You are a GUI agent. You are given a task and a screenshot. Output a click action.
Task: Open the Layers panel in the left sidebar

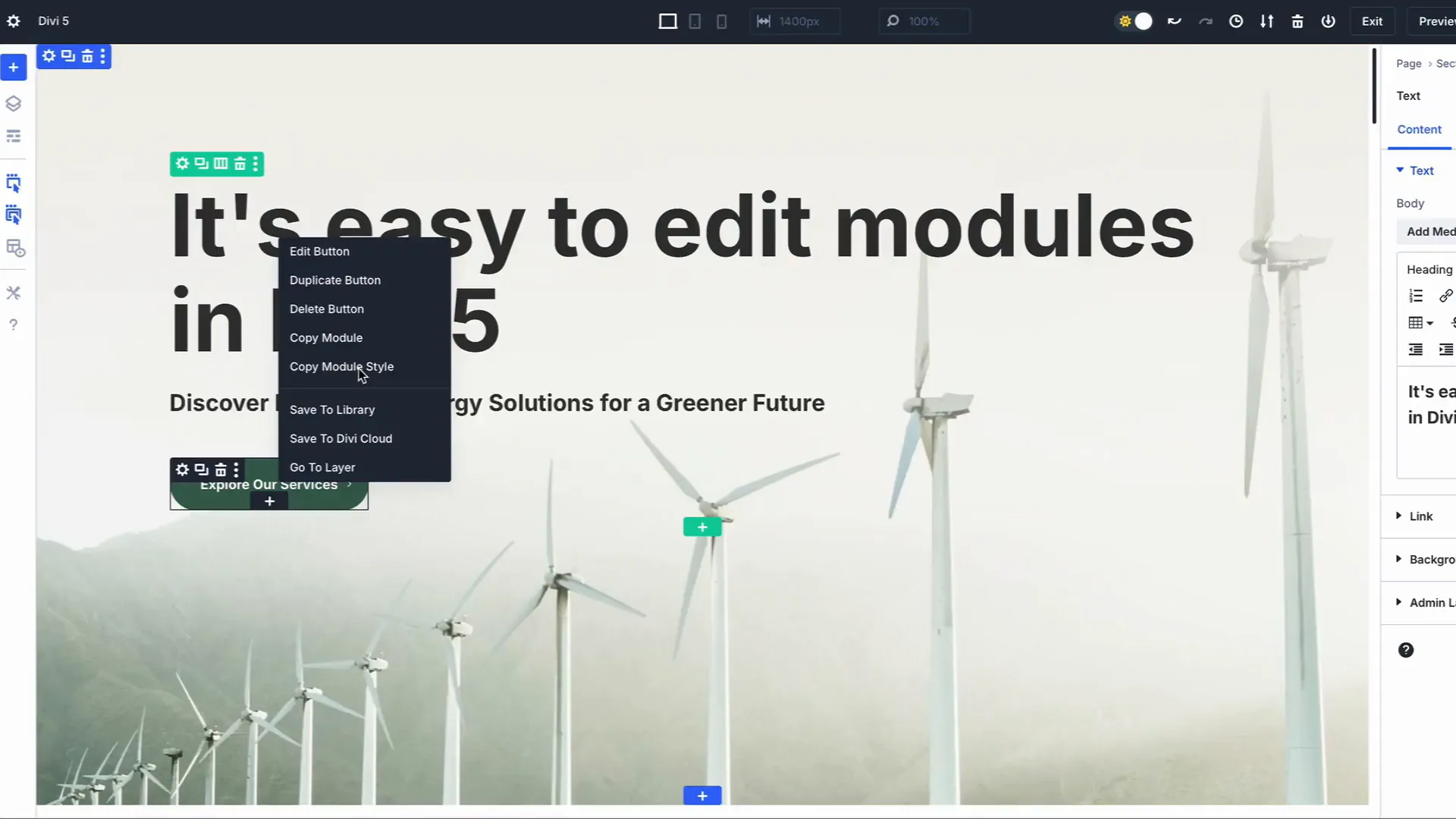pos(14,104)
